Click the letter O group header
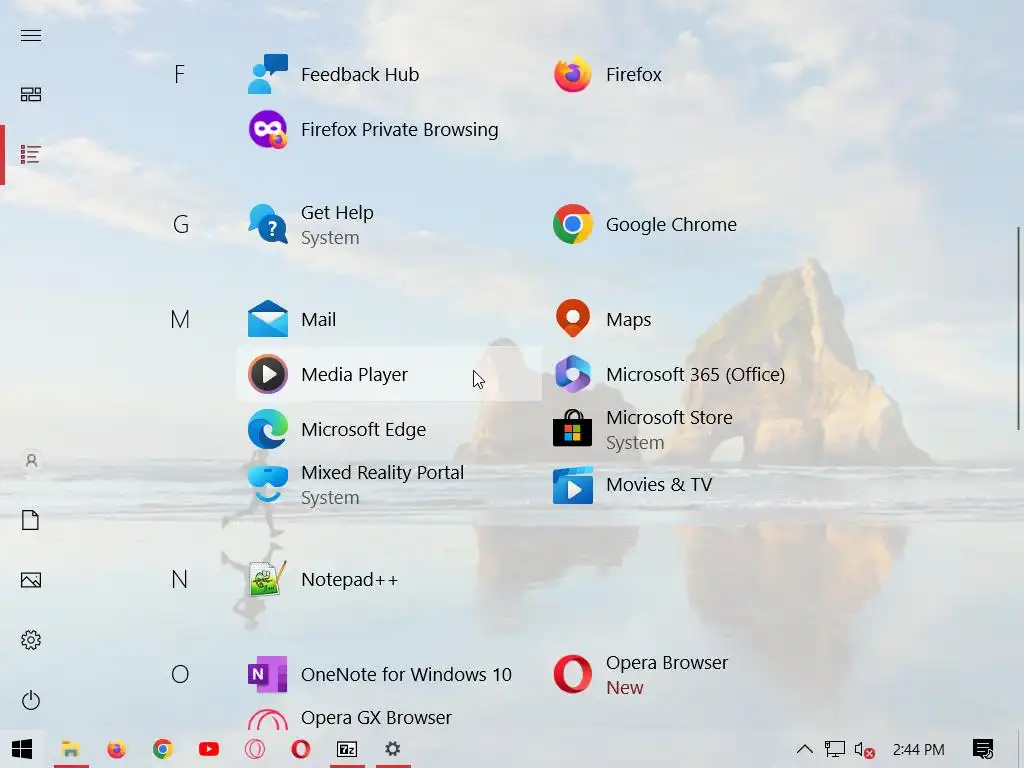1024x768 pixels. [x=180, y=674]
